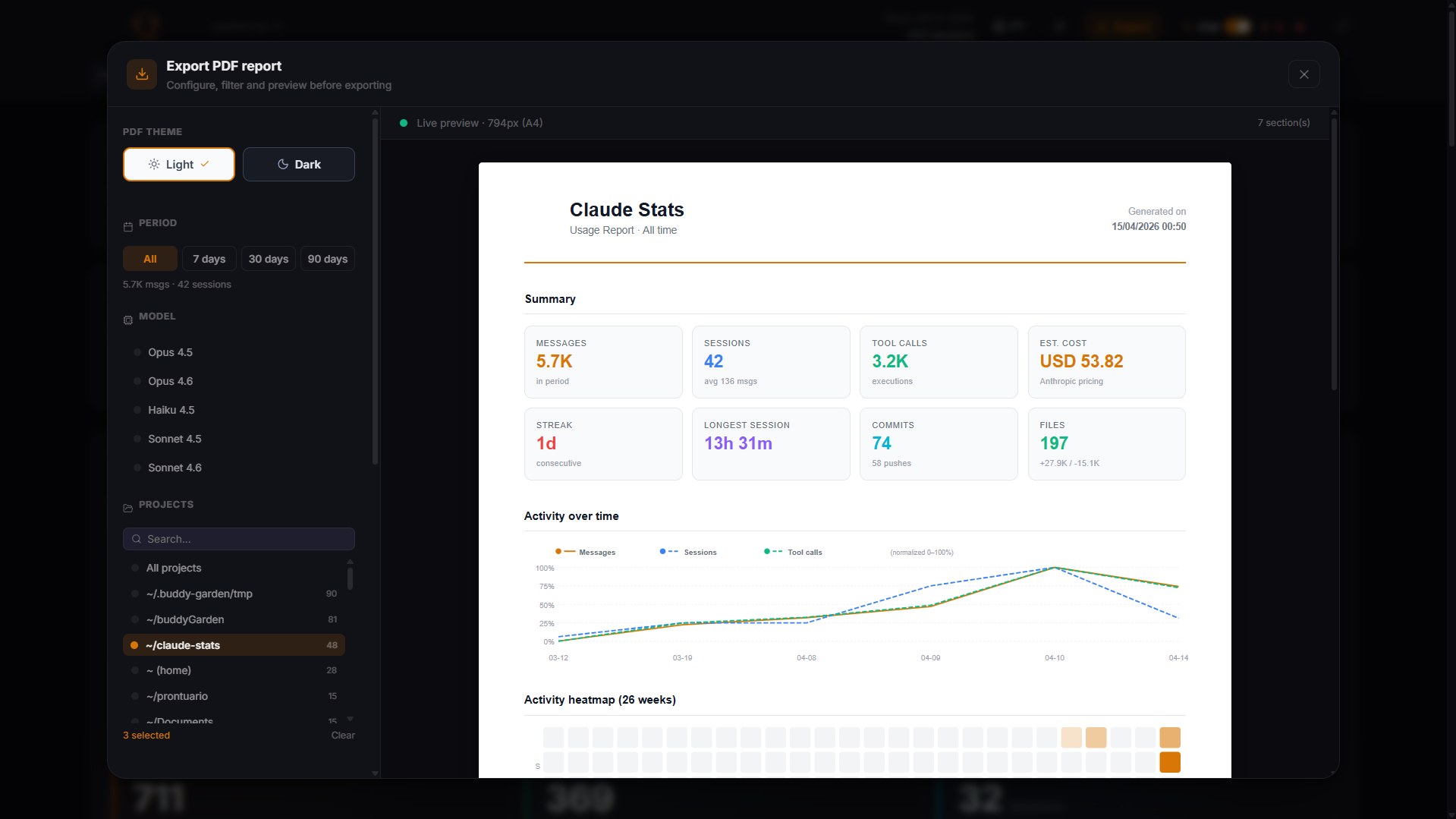1456x819 pixels.
Task: Deselect the ~/claude-stats project
Action: tap(182, 645)
